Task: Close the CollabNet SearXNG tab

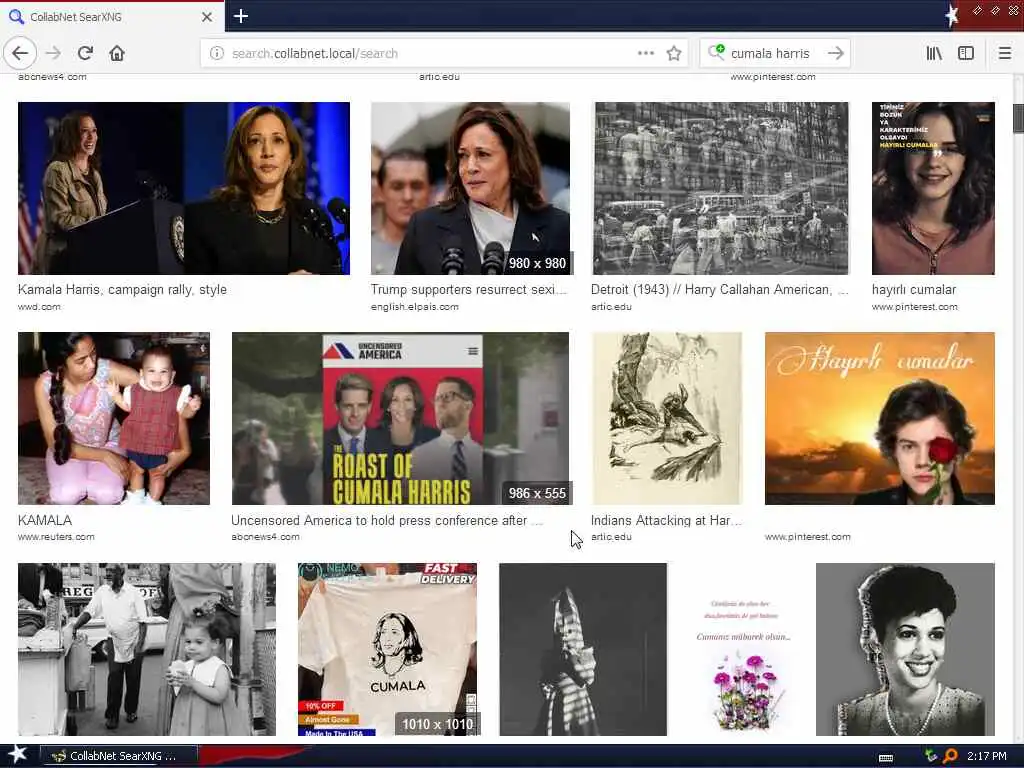Action: coord(206,17)
